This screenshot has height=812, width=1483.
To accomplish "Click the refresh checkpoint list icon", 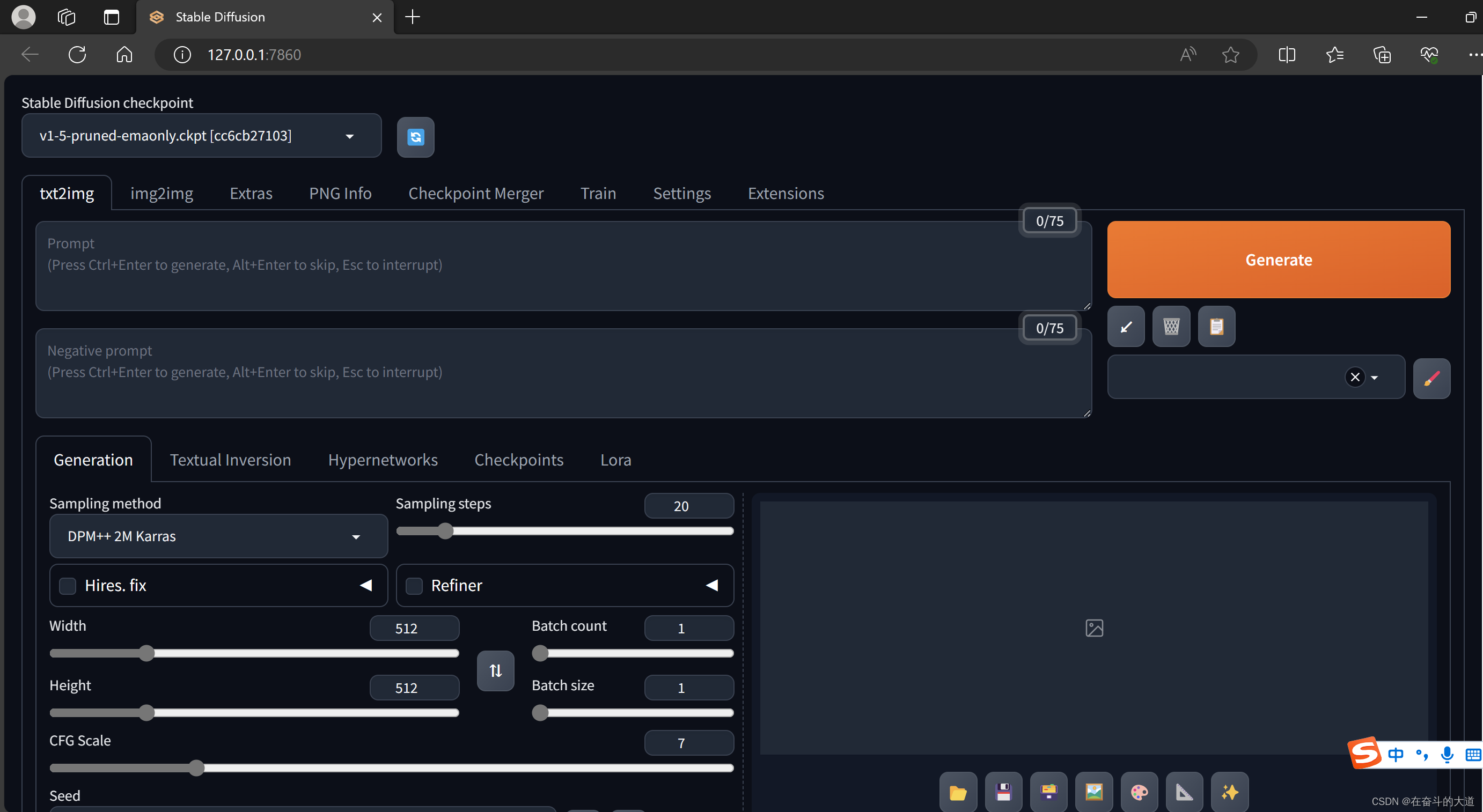I will (x=415, y=137).
